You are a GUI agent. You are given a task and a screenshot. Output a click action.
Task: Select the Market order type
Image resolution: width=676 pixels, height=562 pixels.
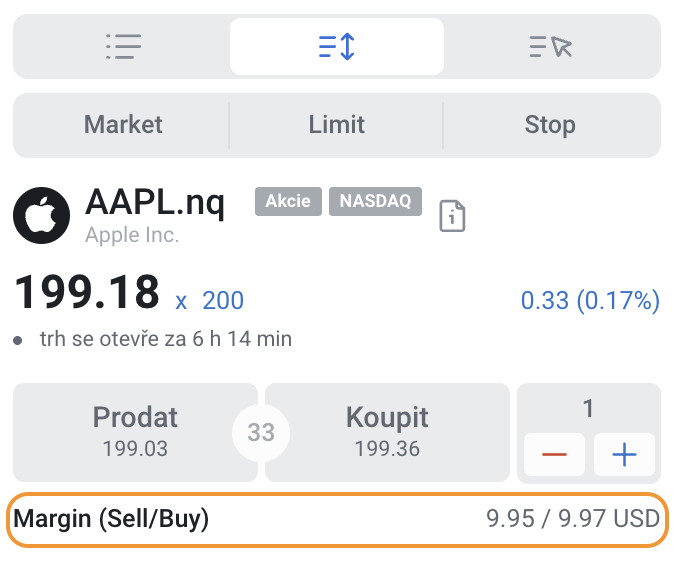point(123,125)
